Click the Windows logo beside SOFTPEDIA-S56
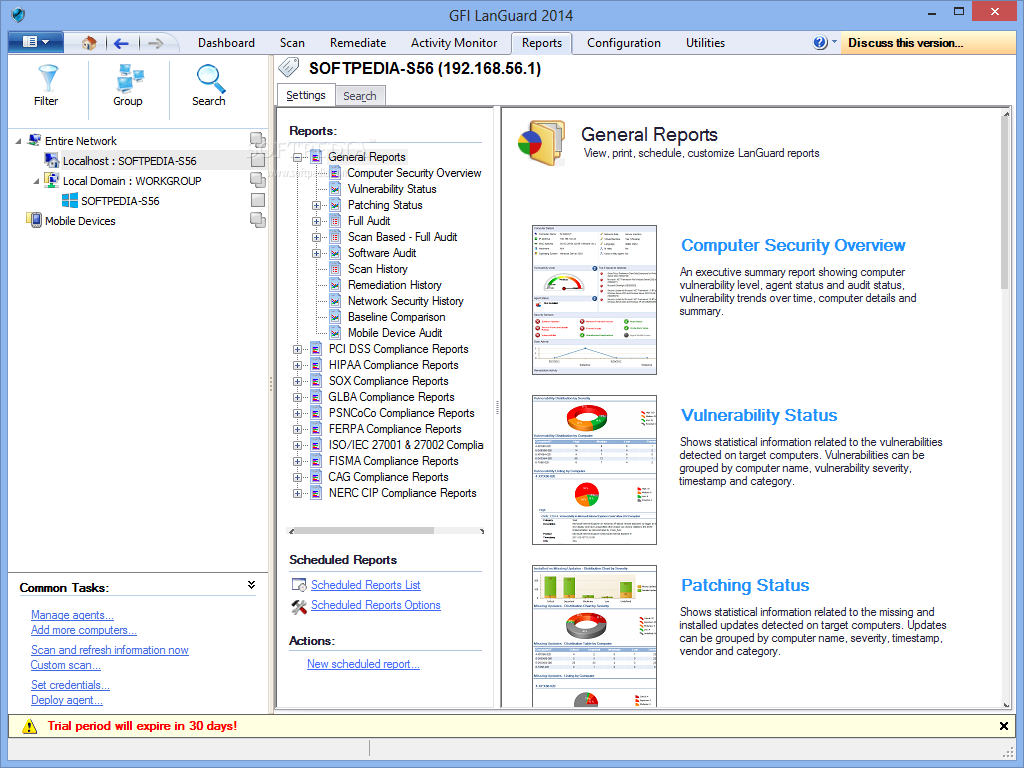The height and width of the screenshot is (768, 1024). click(x=69, y=200)
